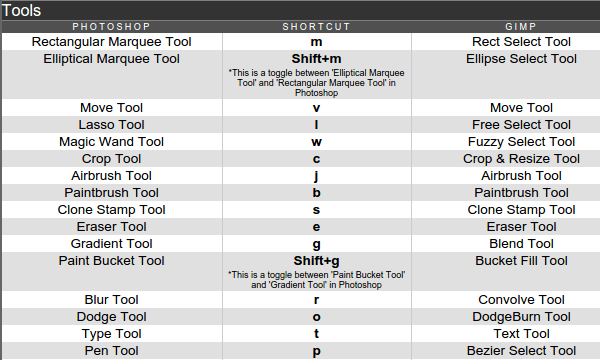The width and height of the screenshot is (600, 360).
Task: Click the Convolve Tool entry
Action: pos(521,300)
